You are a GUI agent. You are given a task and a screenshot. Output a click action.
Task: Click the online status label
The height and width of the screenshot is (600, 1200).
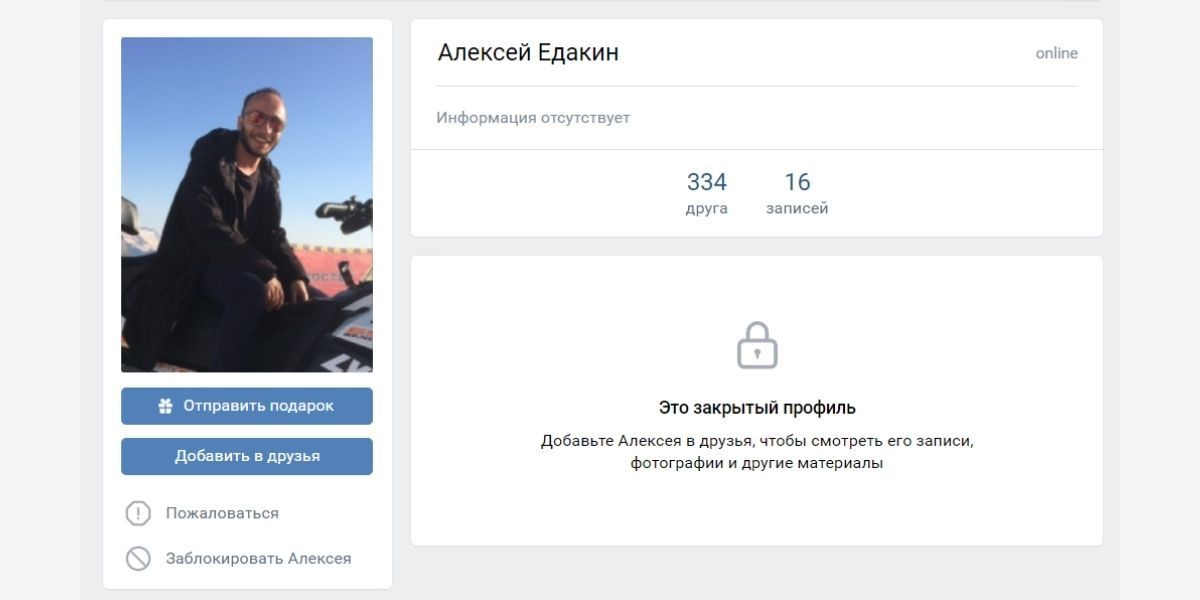(x=1056, y=53)
